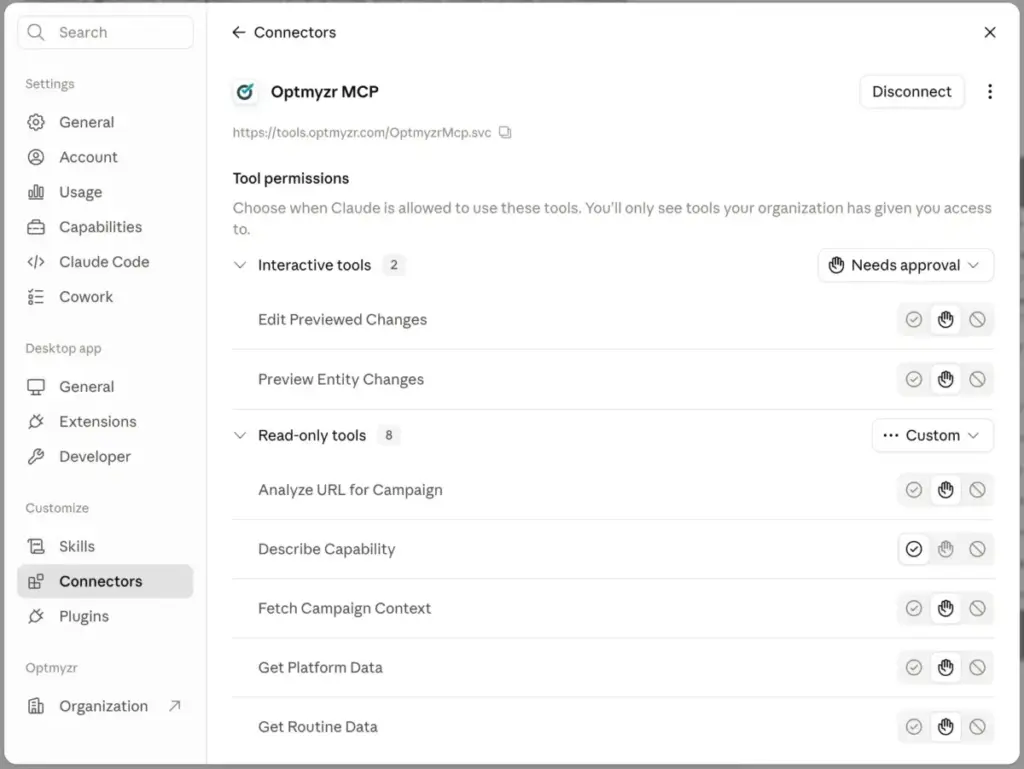Open the Needs approval dropdown
This screenshot has height=769, width=1024.
[x=905, y=265]
